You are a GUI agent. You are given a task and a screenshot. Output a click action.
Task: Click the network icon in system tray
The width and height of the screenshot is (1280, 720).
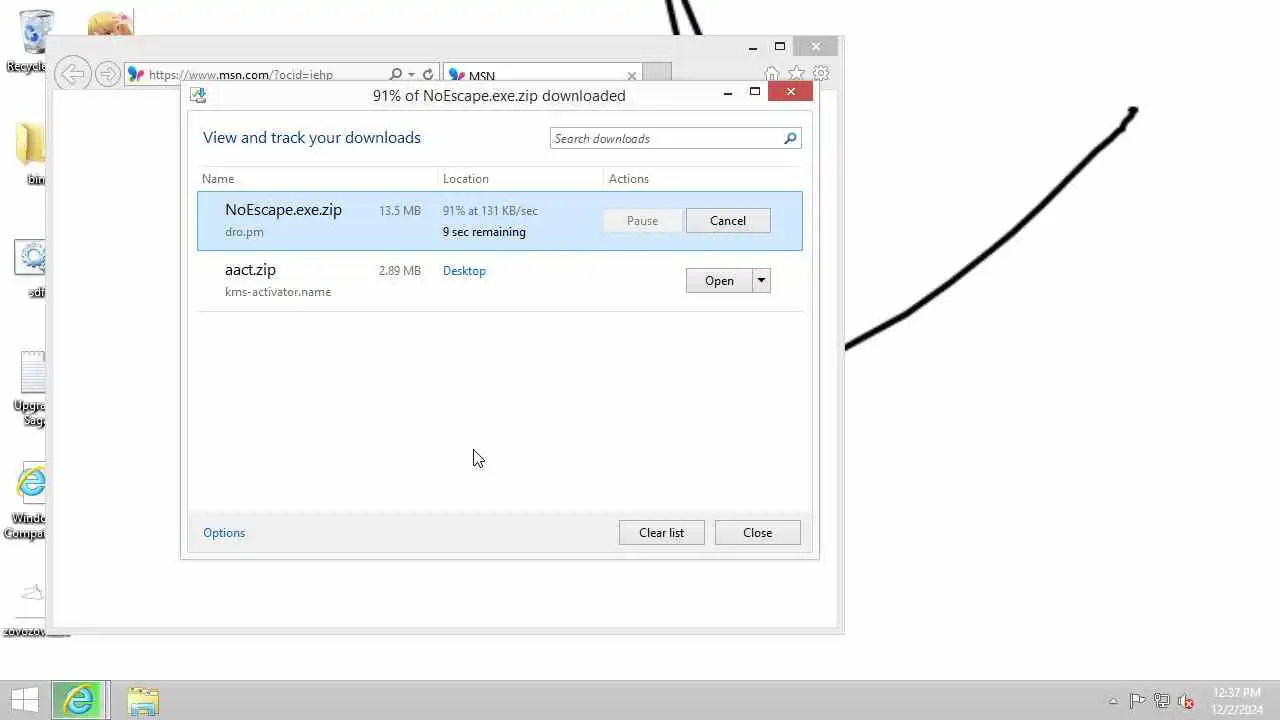[x=1161, y=701]
